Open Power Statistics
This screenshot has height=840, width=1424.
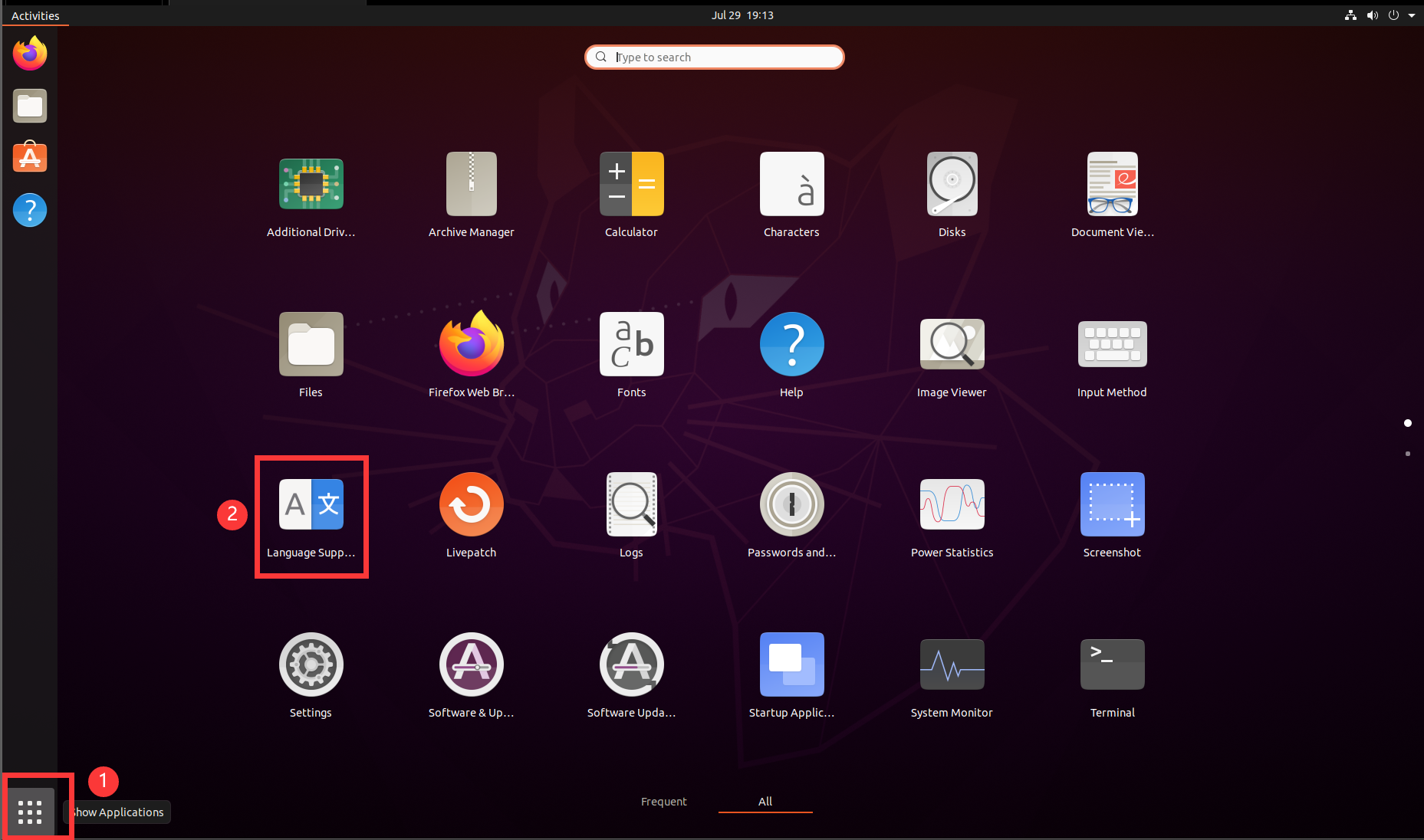pos(951,514)
